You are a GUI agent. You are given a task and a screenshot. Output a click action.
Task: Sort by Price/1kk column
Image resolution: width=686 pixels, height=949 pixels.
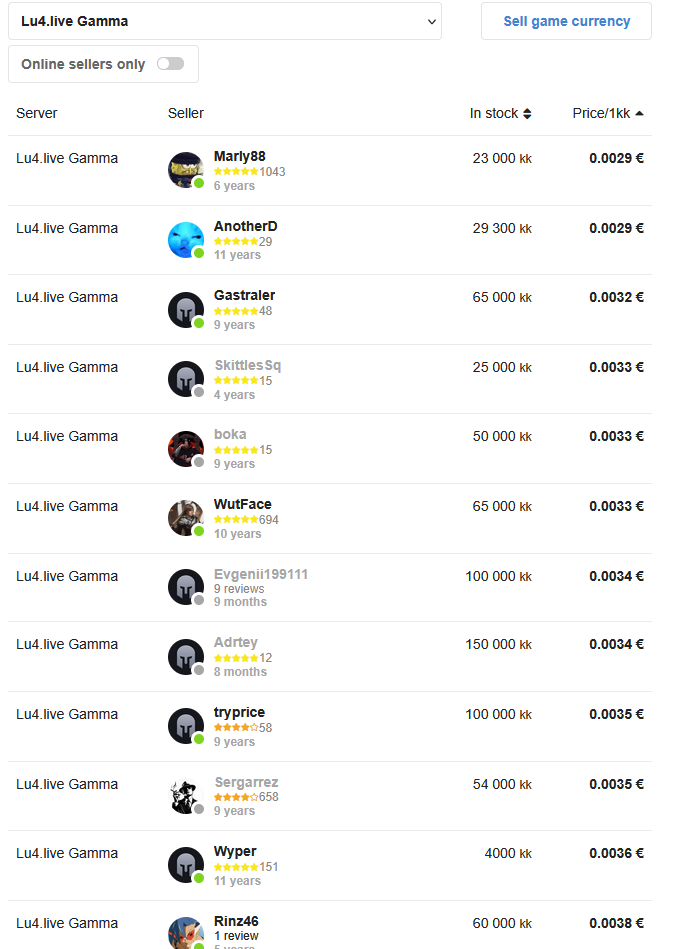point(608,113)
